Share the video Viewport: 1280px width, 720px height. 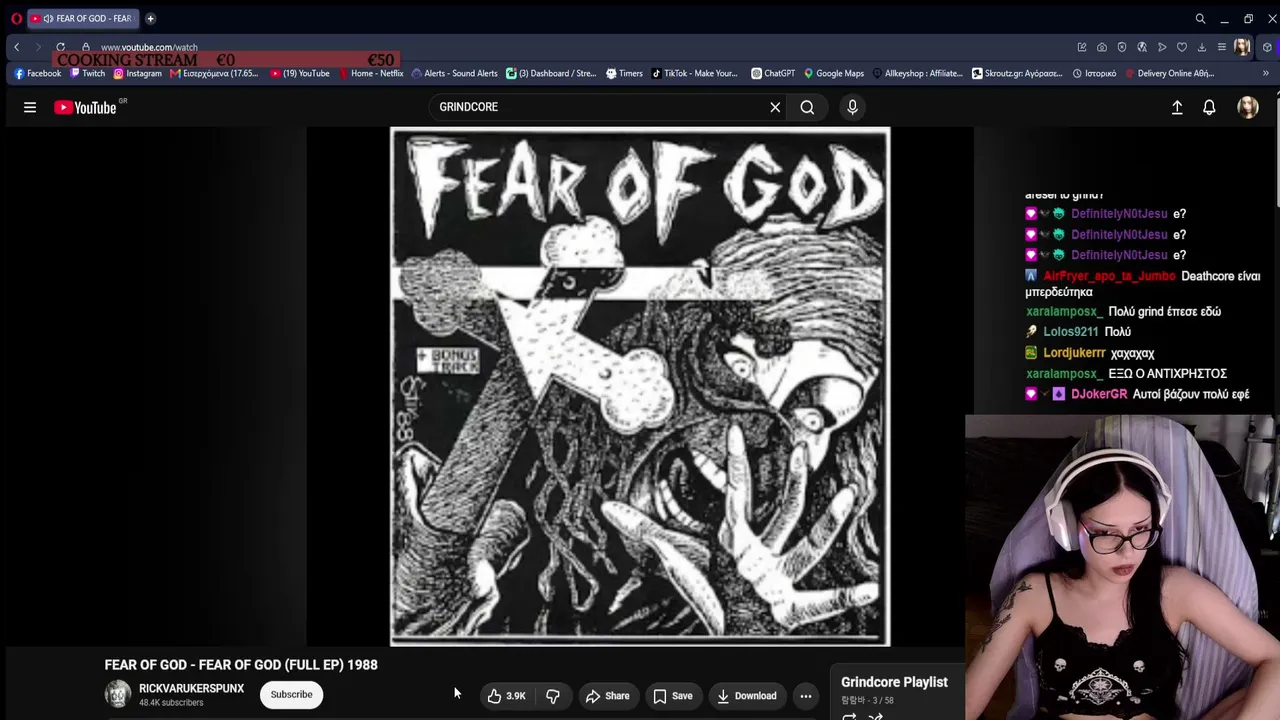pos(607,696)
